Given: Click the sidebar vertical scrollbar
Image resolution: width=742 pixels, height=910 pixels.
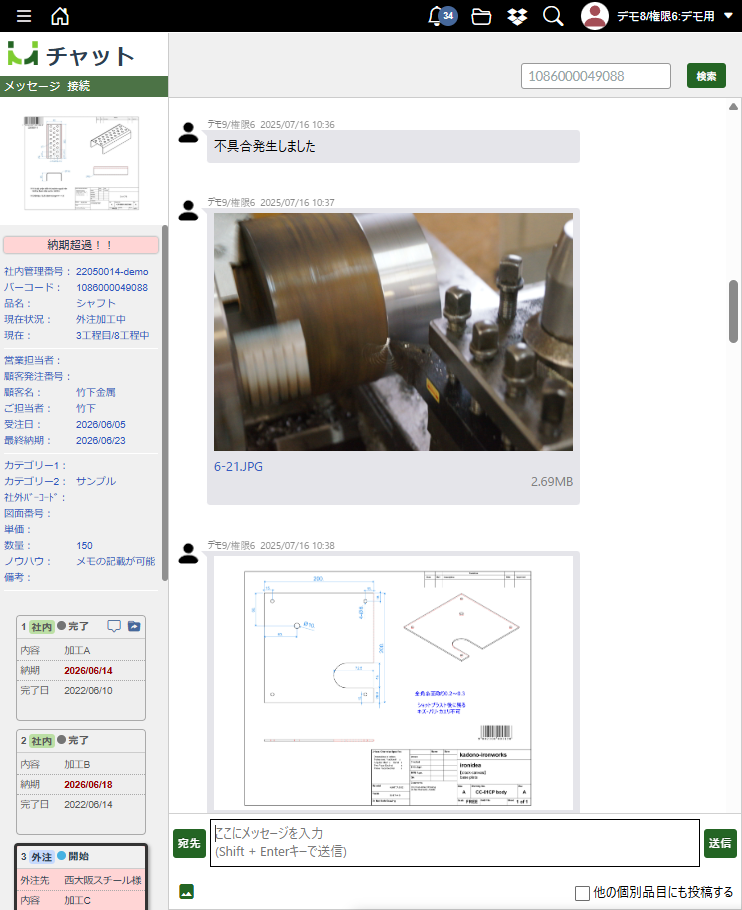Looking at the screenshot, I should pos(165,403).
